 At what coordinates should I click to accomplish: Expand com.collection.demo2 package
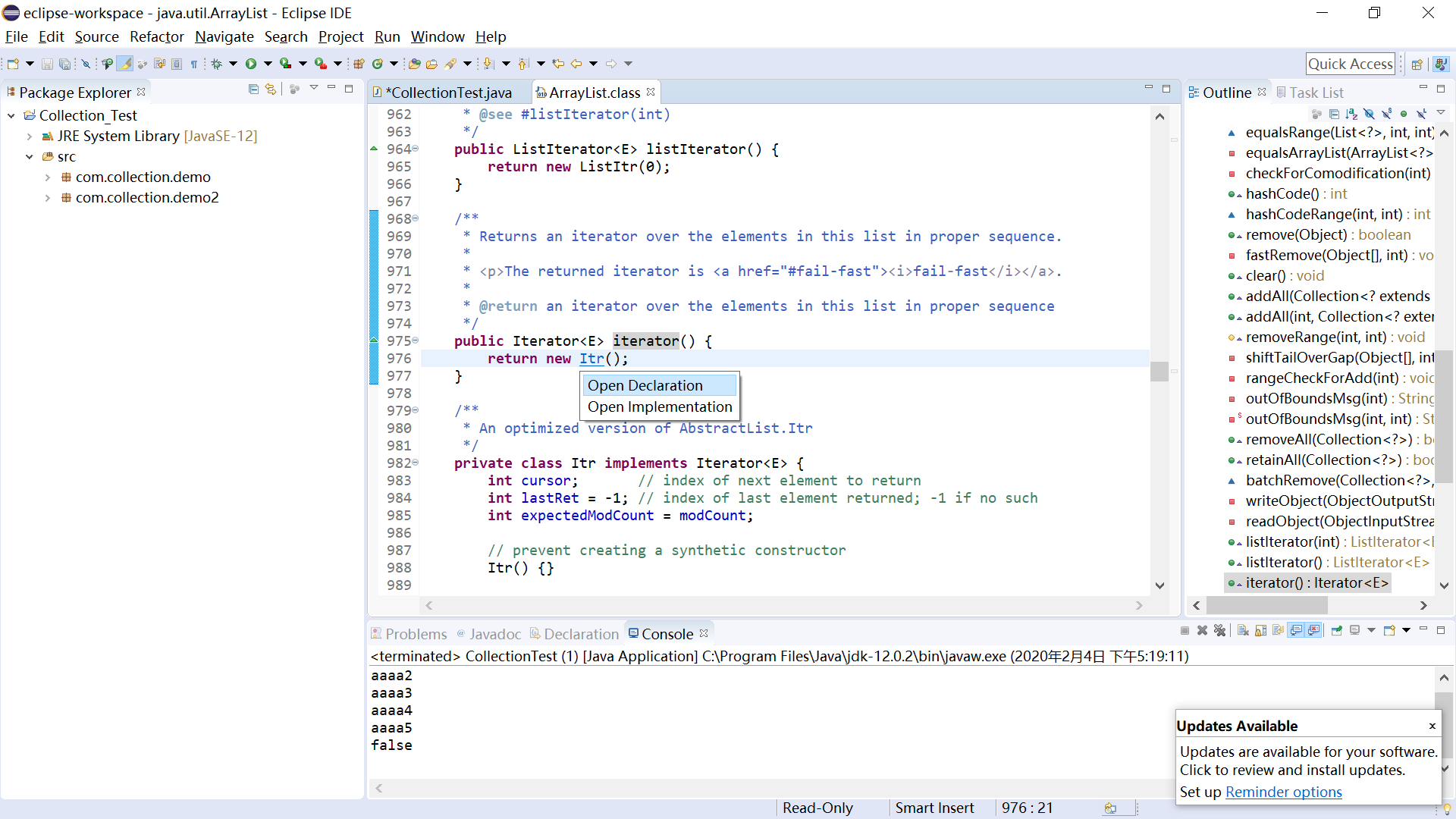point(47,198)
